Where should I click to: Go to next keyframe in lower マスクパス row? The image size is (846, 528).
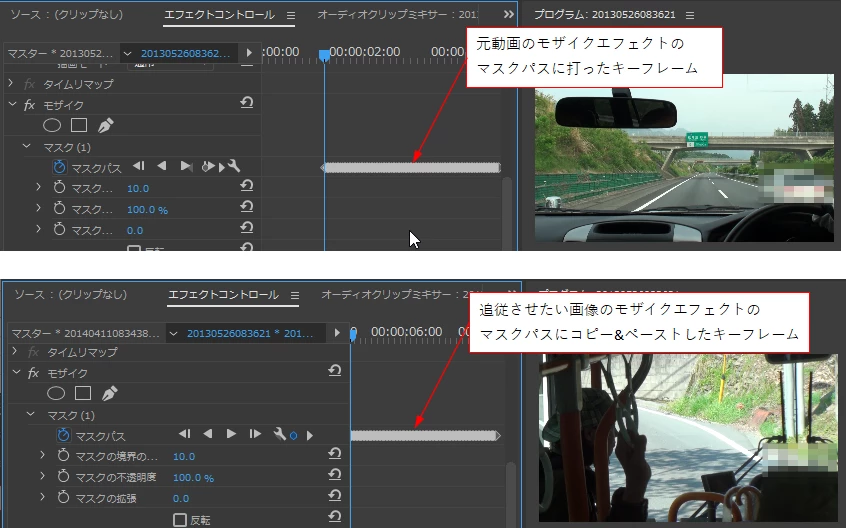(x=310, y=435)
